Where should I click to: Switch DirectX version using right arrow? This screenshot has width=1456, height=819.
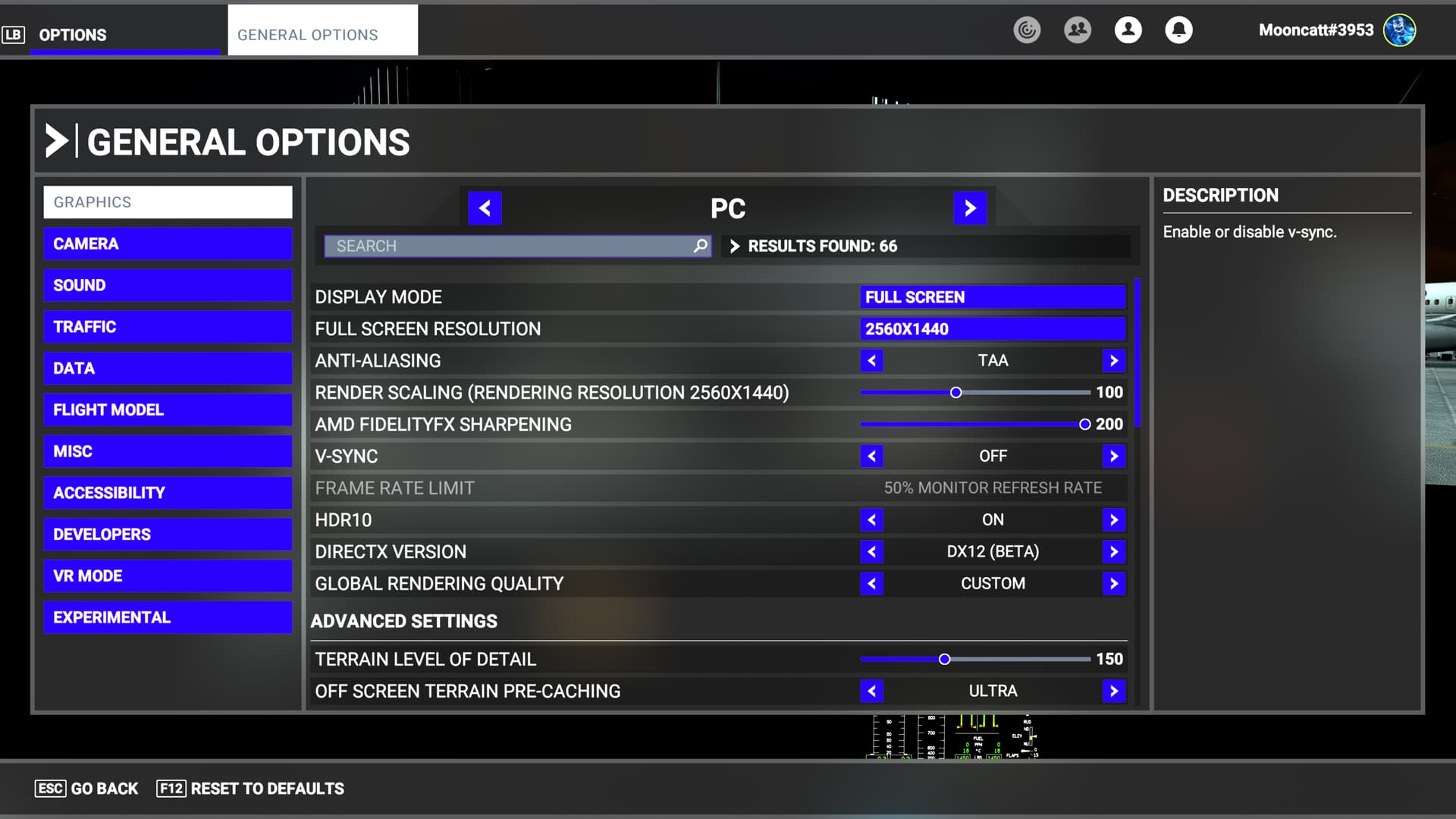coord(1113,551)
